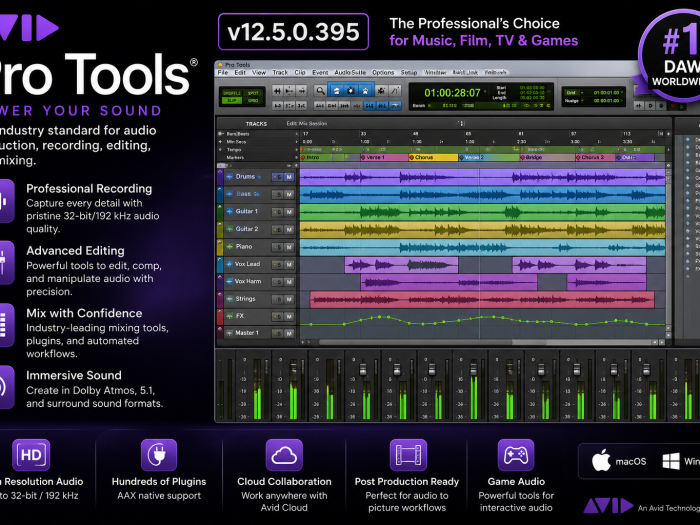
Task: Select the Trim tool in toolbar
Action: (x=336, y=91)
